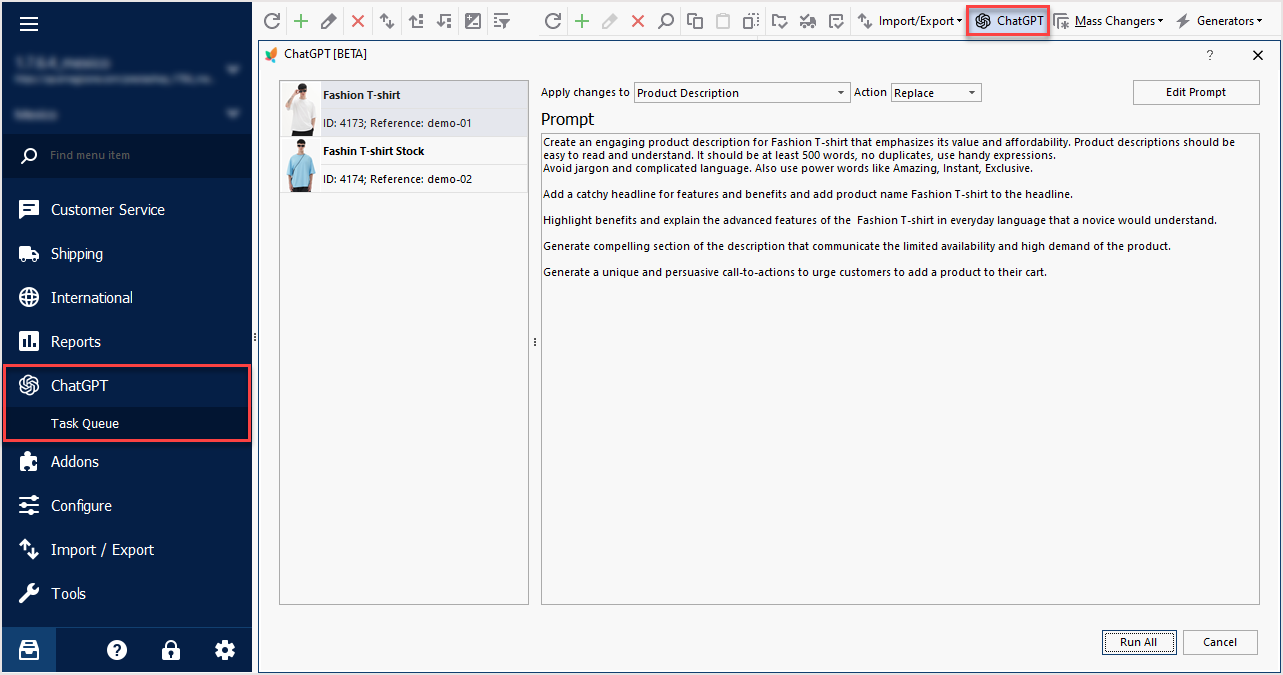Click the green plus icon beside the dark pencil
1283x675 pixels.
300,21
